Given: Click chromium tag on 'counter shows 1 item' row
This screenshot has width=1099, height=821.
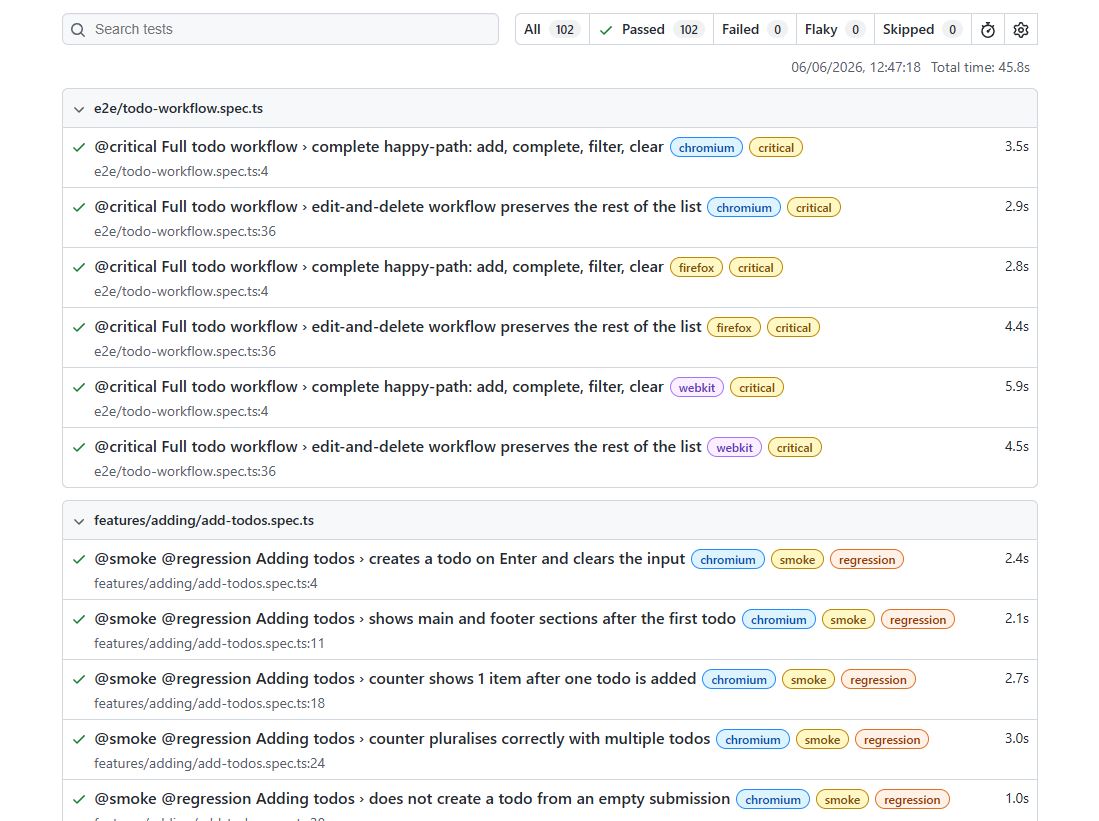Looking at the screenshot, I should pos(739,679).
